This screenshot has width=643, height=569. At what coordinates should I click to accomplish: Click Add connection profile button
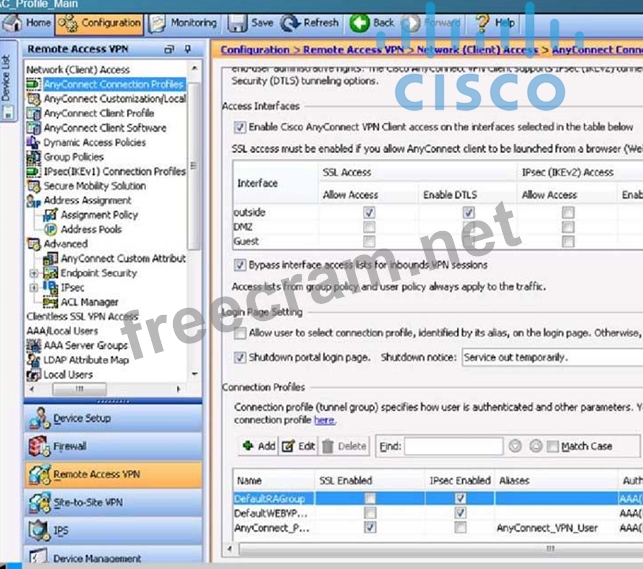pyautogui.click(x=259, y=446)
